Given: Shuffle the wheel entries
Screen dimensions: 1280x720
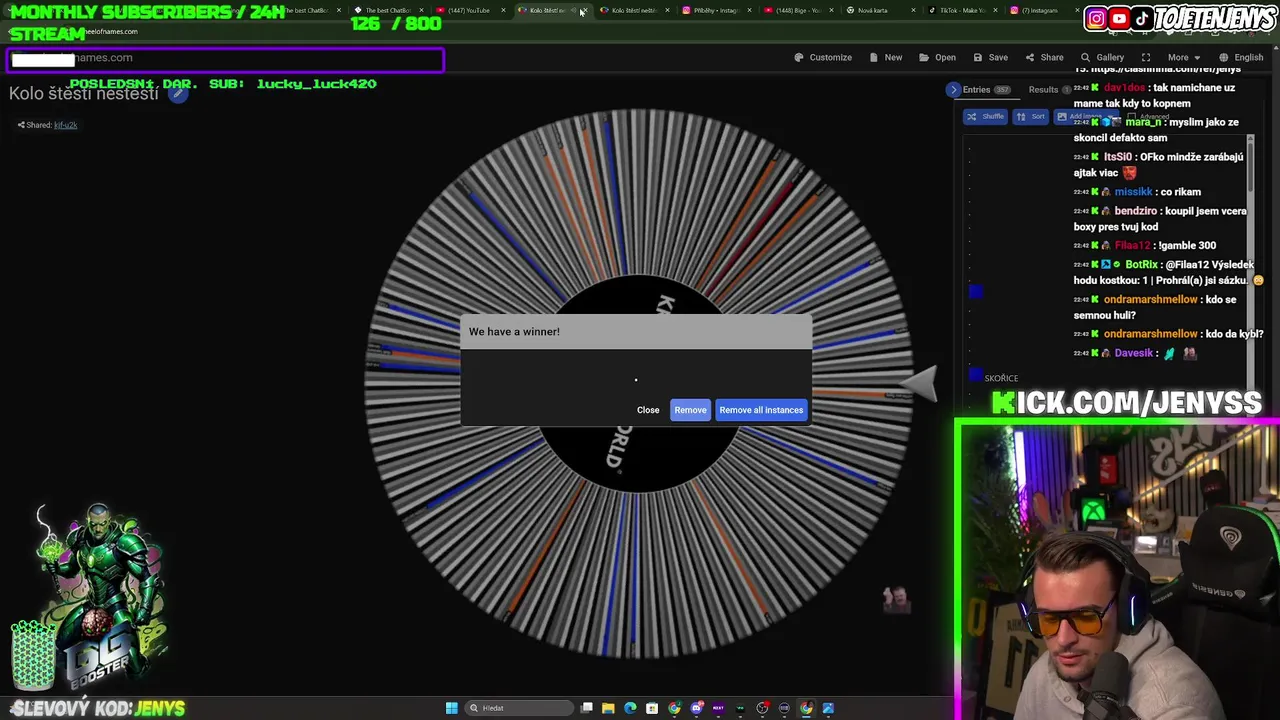Looking at the screenshot, I should [986, 117].
